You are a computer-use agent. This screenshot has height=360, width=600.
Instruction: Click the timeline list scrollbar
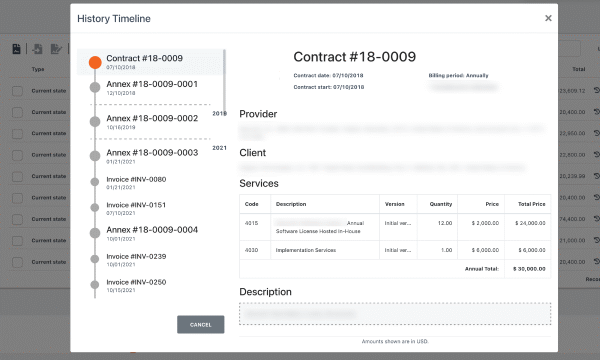click(224, 80)
